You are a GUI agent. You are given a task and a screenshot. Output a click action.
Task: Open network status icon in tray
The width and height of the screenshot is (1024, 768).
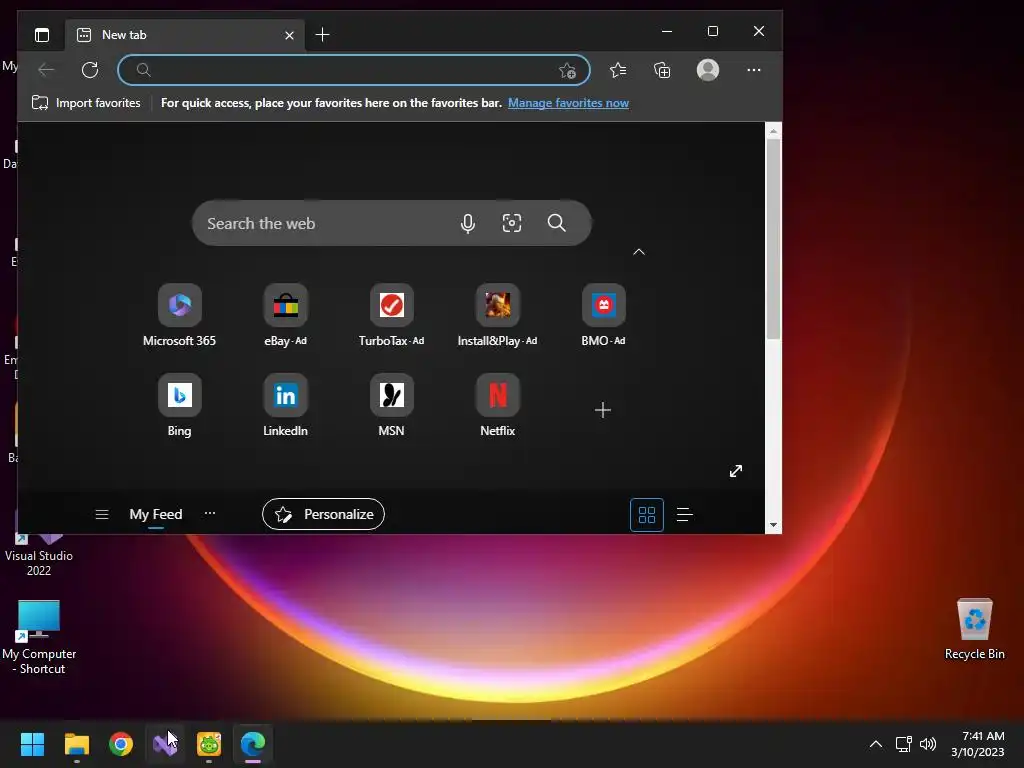(903, 744)
